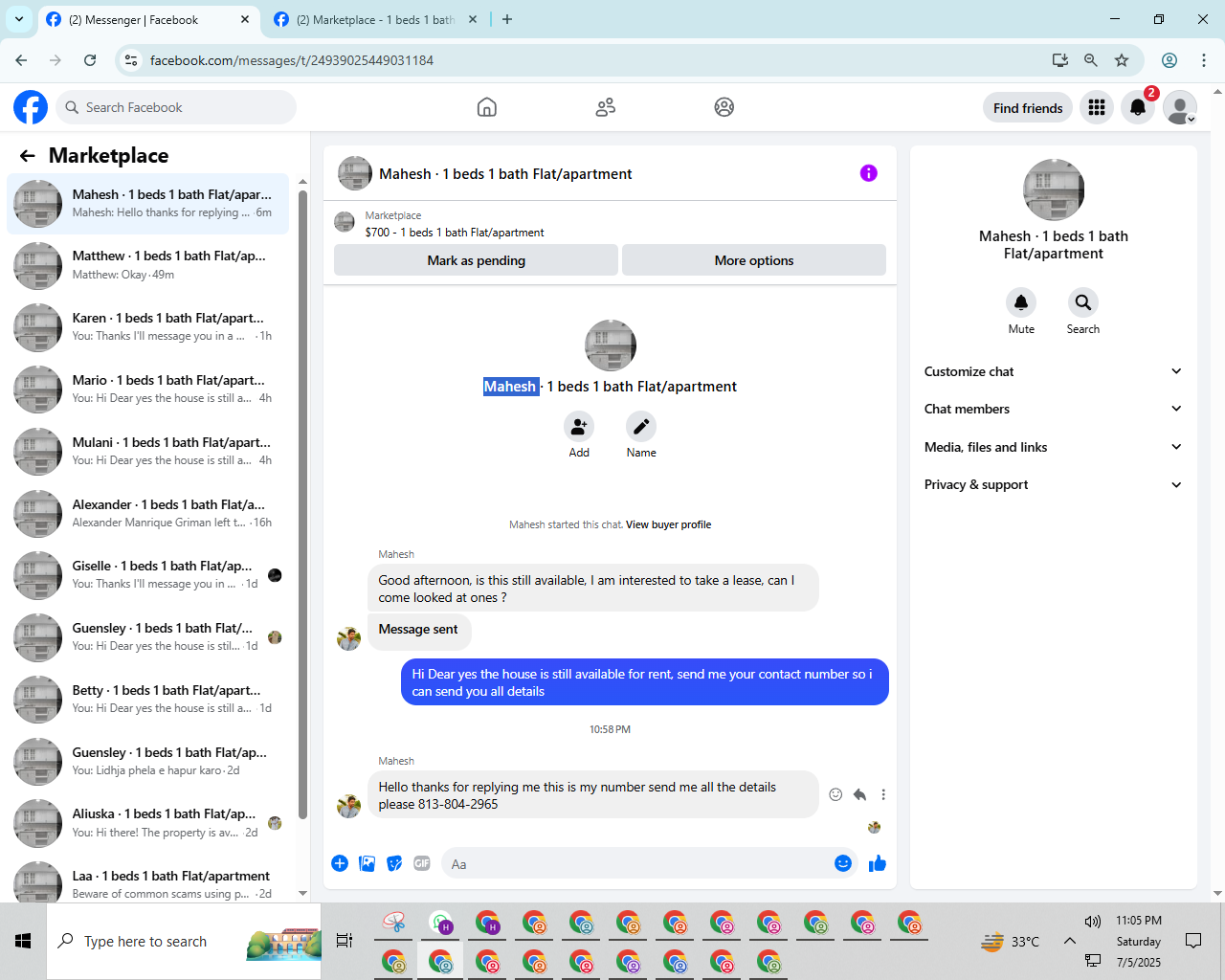Open View buyer profile link
This screenshot has height=980, width=1225.
(668, 524)
